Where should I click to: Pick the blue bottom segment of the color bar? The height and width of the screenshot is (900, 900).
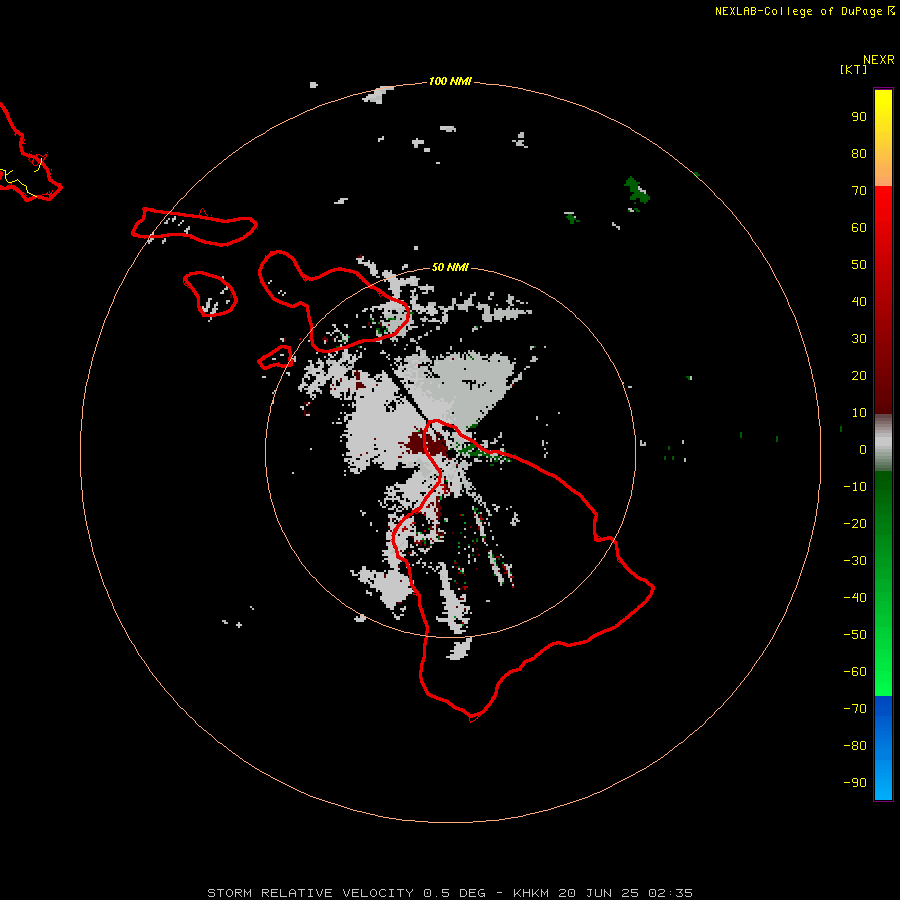[x=883, y=748]
